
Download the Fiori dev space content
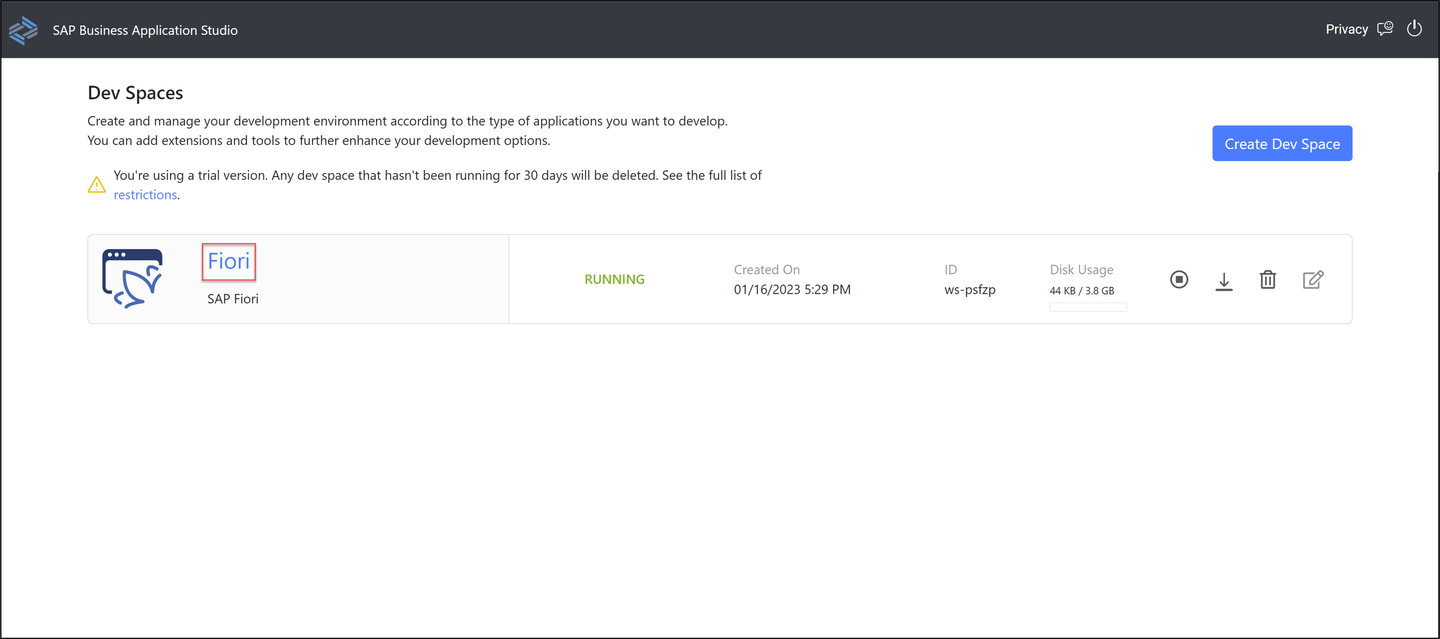1224,281
